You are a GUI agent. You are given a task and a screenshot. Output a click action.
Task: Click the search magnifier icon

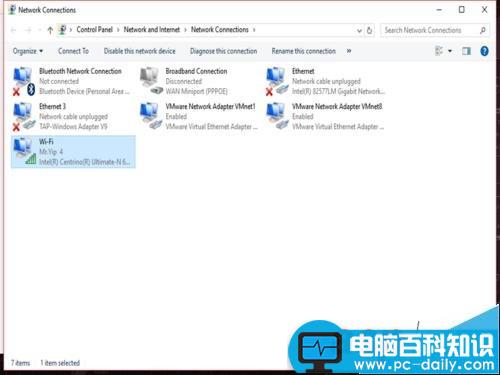(x=482, y=30)
